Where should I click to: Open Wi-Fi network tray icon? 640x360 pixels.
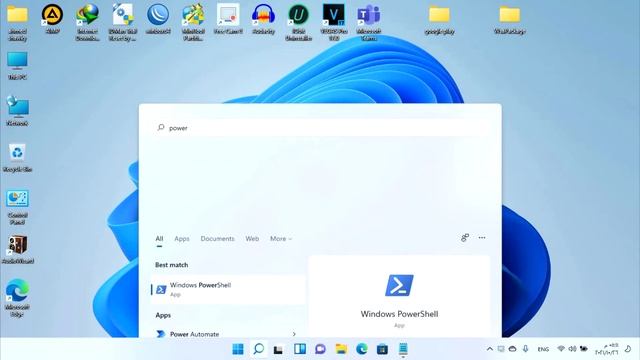coord(561,349)
